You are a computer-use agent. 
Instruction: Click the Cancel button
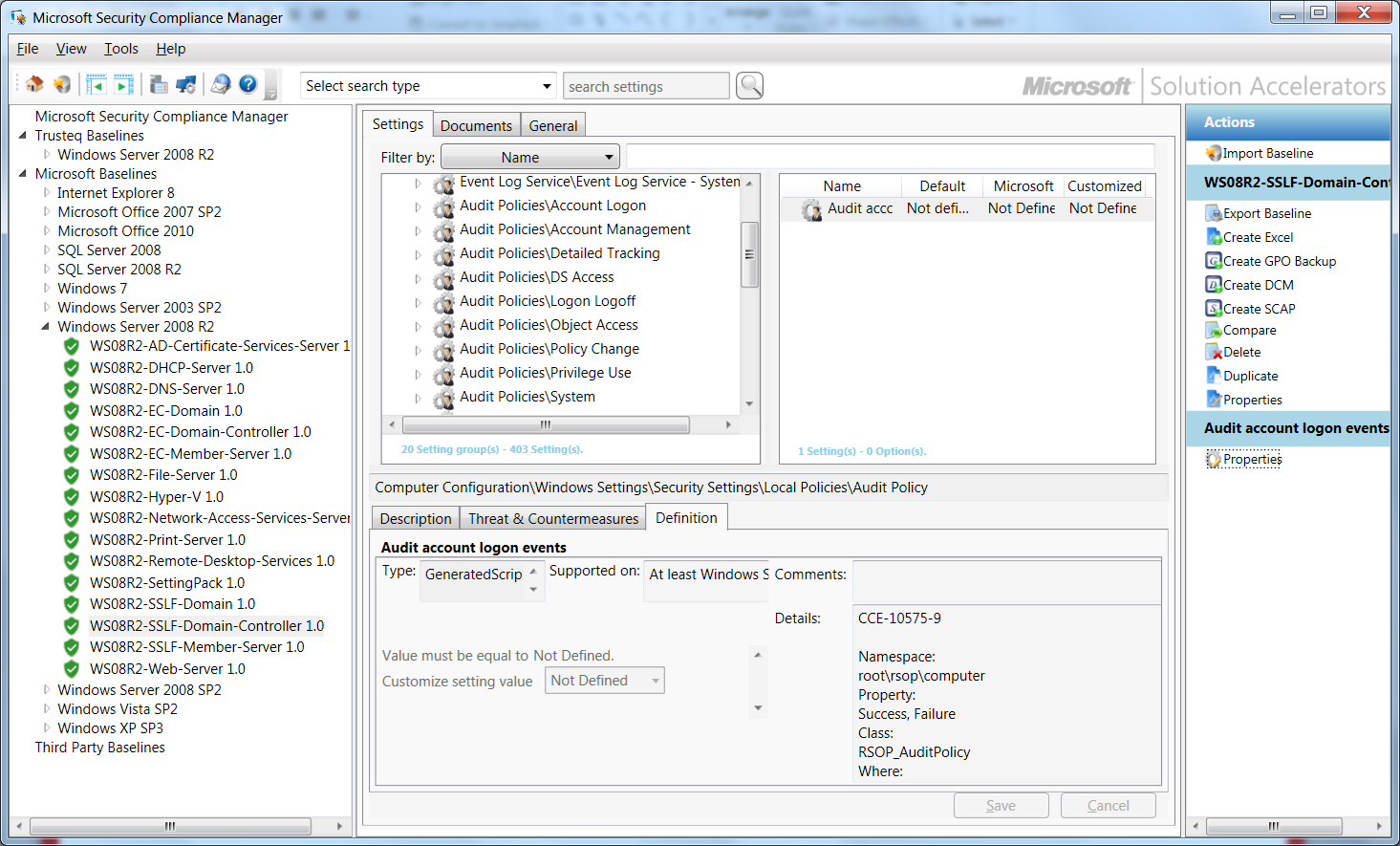tap(1109, 806)
